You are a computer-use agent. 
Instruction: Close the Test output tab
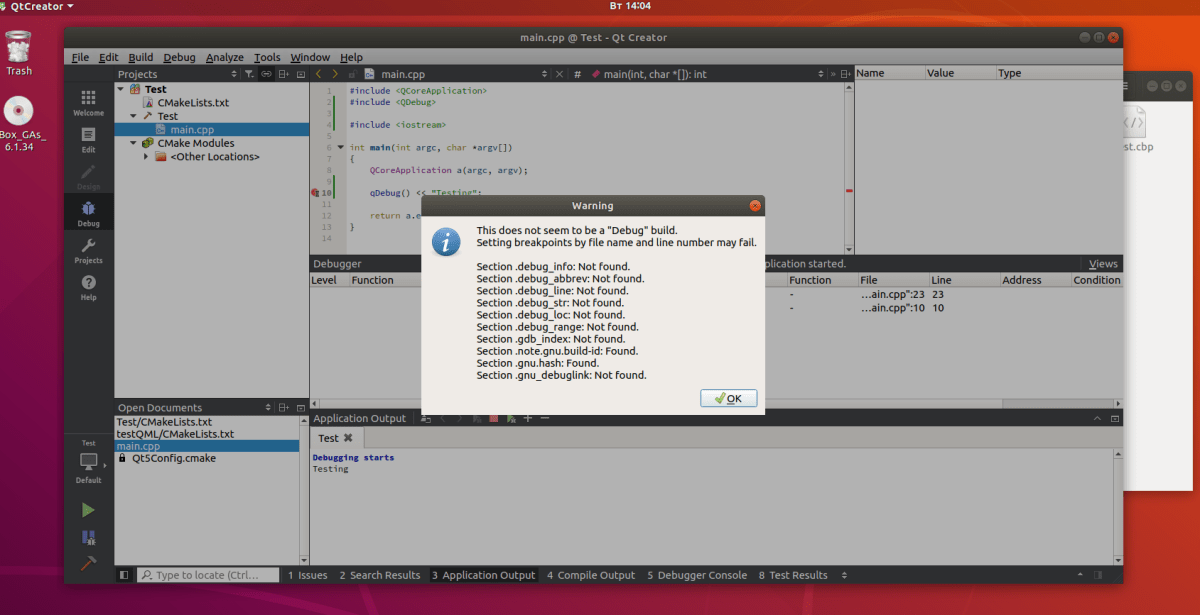point(348,438)
